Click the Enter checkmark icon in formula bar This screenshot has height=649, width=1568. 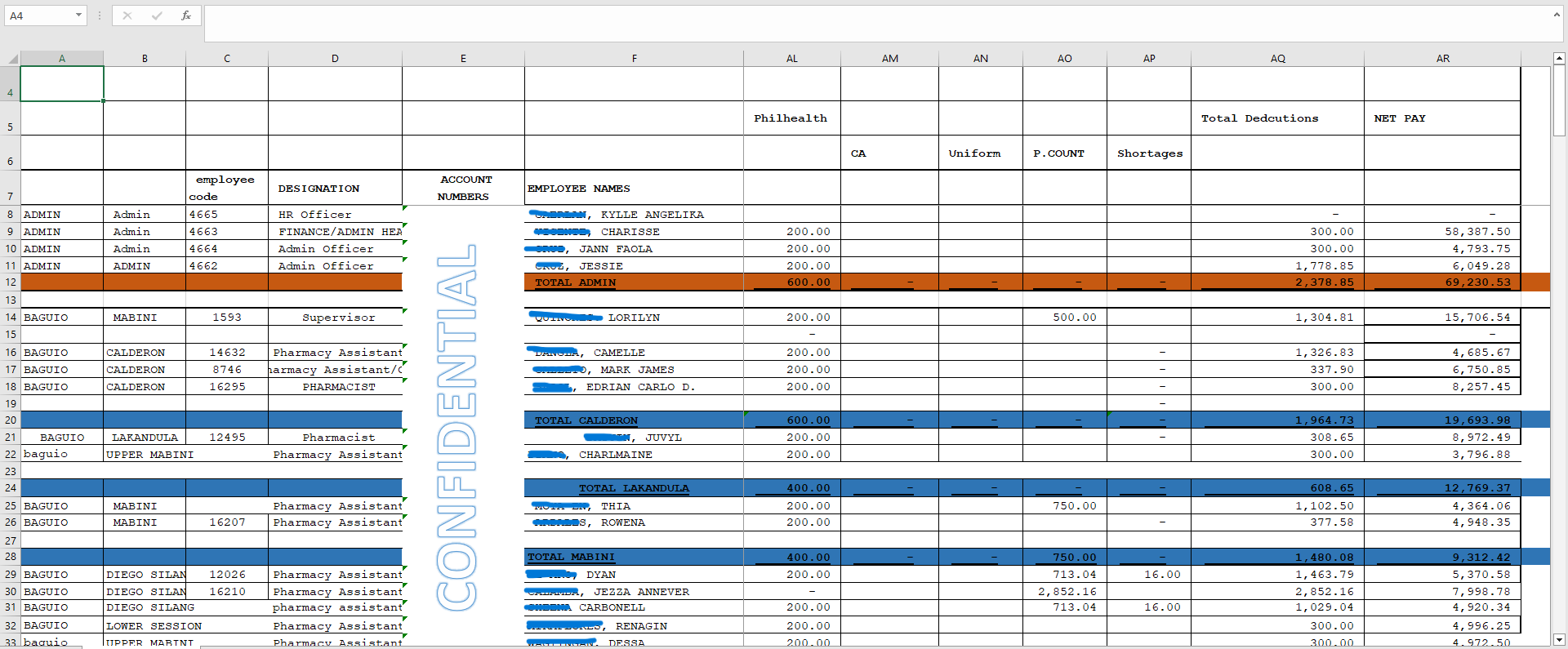pos(157,16)
